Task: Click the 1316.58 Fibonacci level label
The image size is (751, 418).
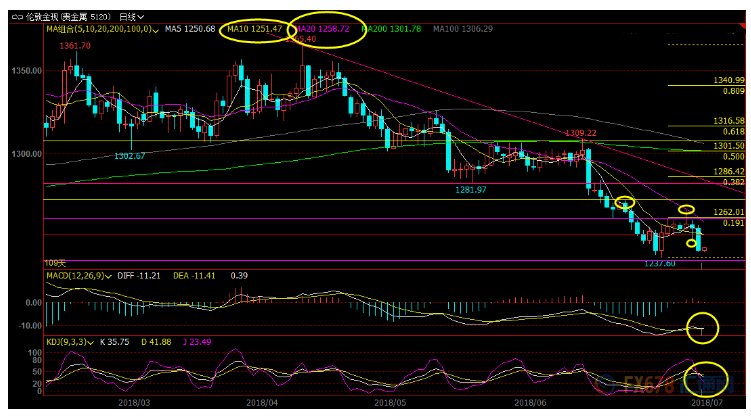Action: click(x=728, y=121)
